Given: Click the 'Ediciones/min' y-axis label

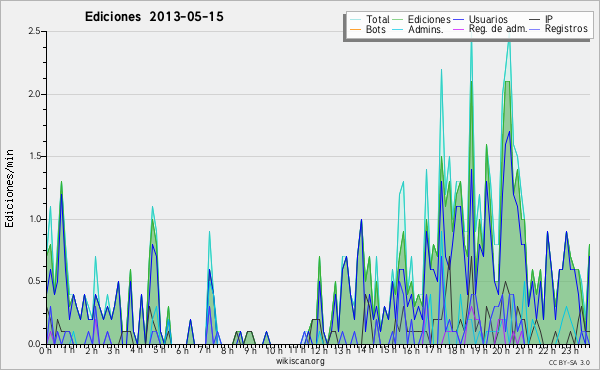Looking at the screenshot, I should (x=9, y=188).
